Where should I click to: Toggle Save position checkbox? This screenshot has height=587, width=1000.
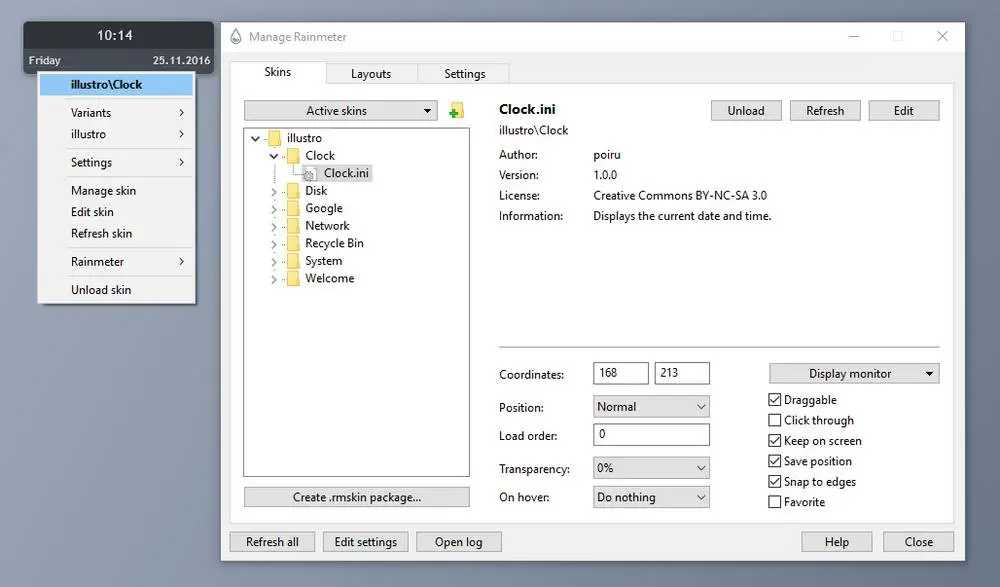coord(775,461)
